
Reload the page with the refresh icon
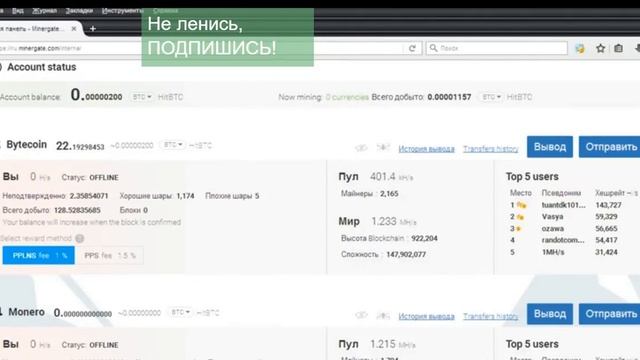point(412,49)
